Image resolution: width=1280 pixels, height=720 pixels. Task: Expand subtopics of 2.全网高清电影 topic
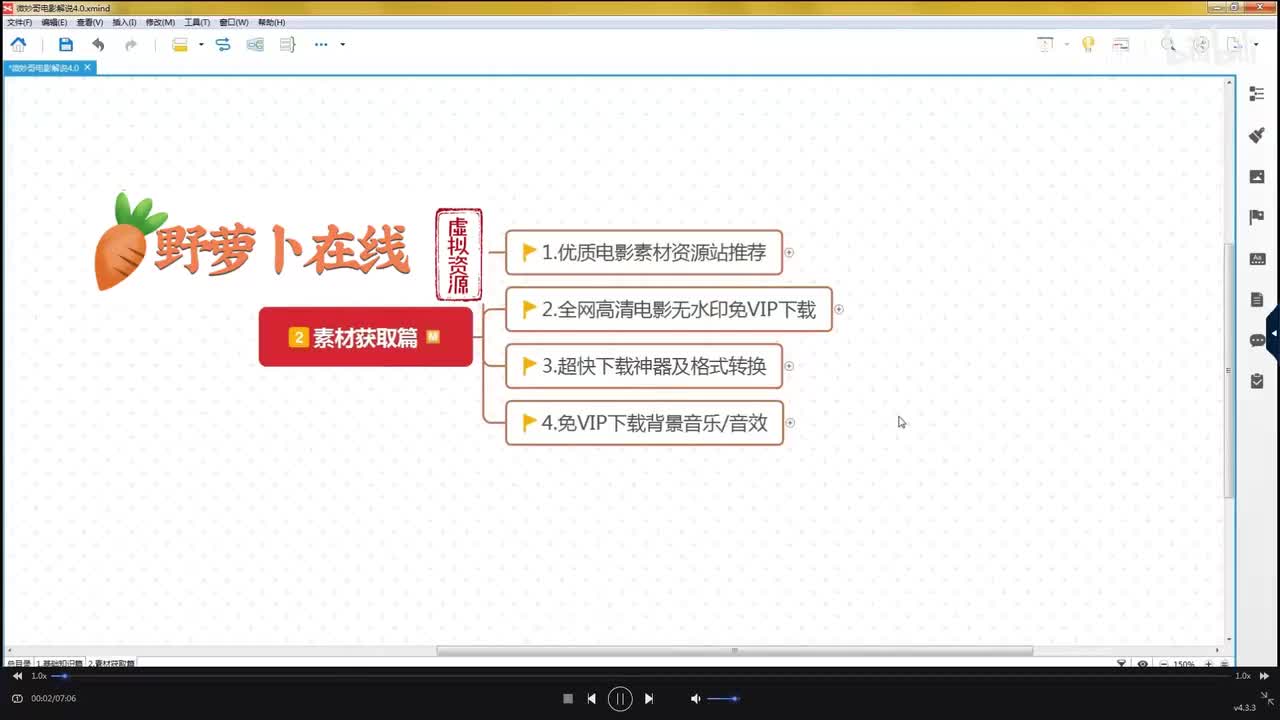click(839, 309)
